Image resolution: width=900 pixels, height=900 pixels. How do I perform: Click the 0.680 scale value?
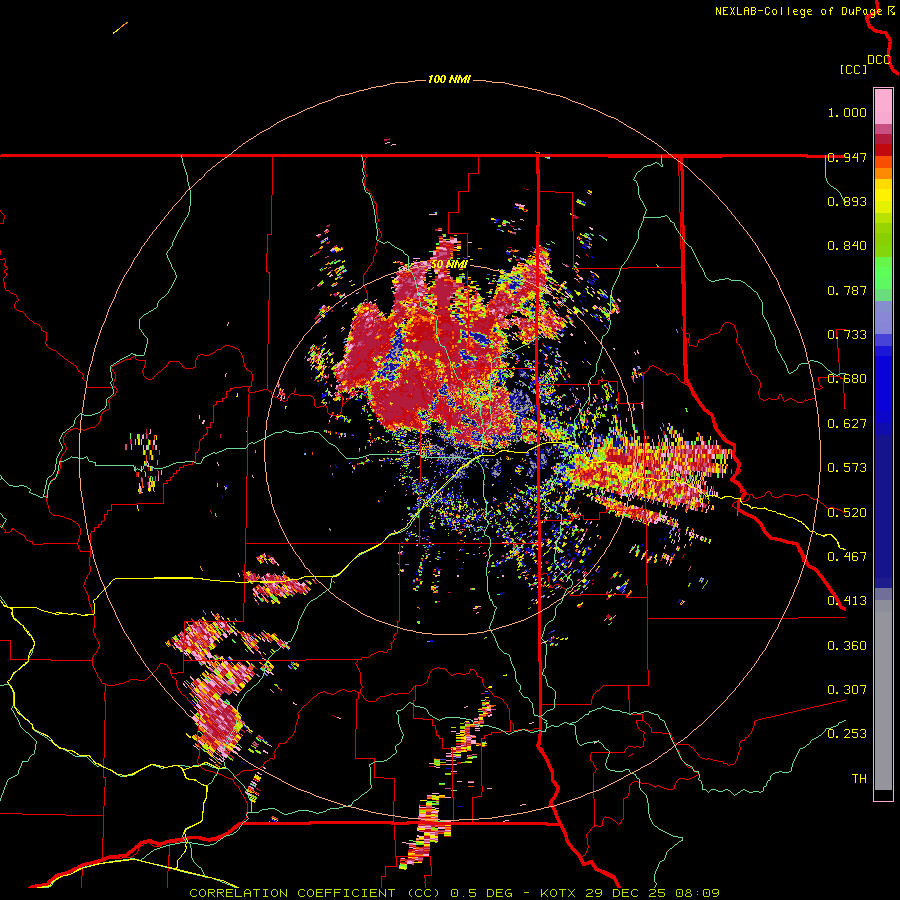[847, 379]
